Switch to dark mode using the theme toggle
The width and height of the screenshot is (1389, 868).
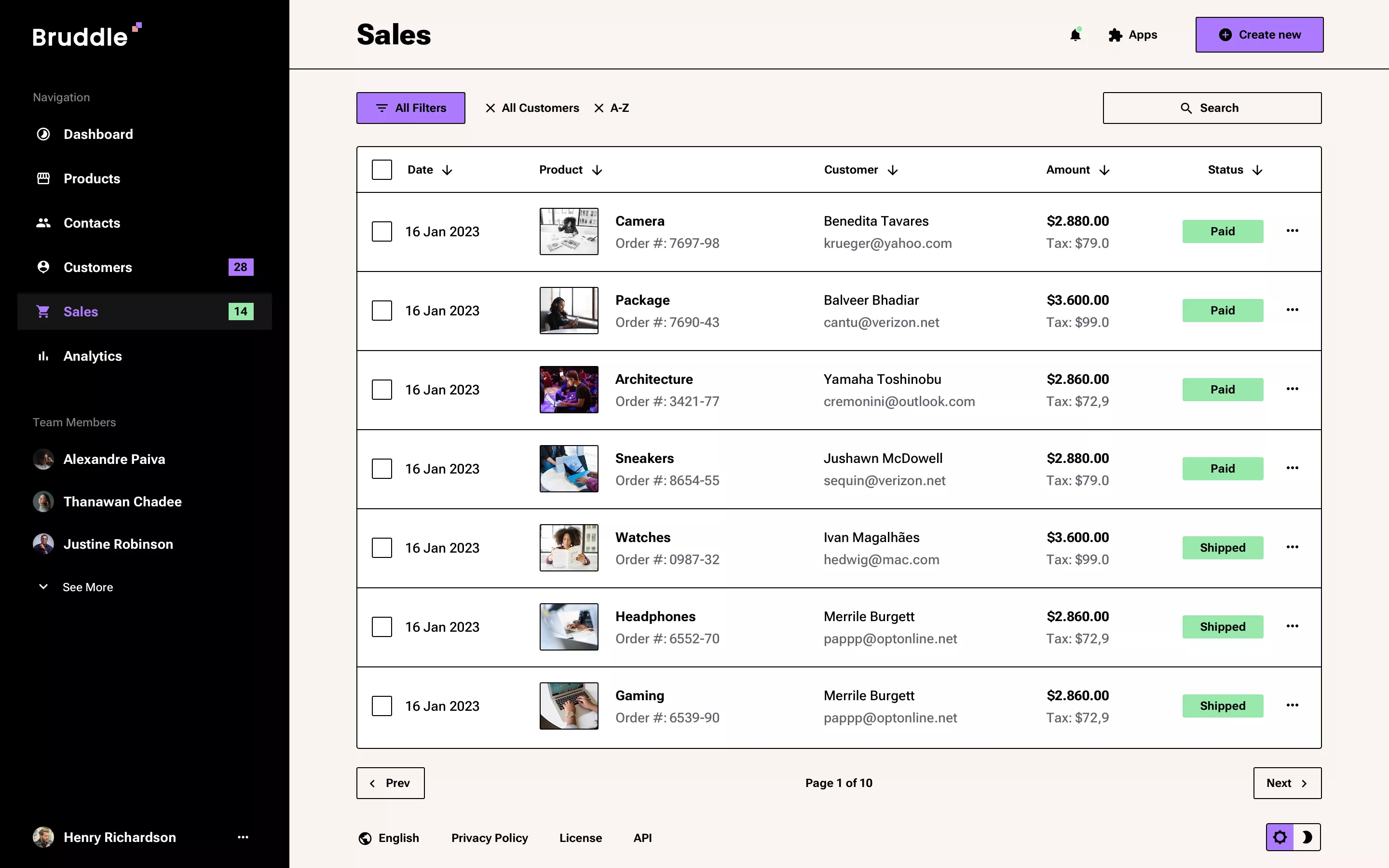point(1308,837)
